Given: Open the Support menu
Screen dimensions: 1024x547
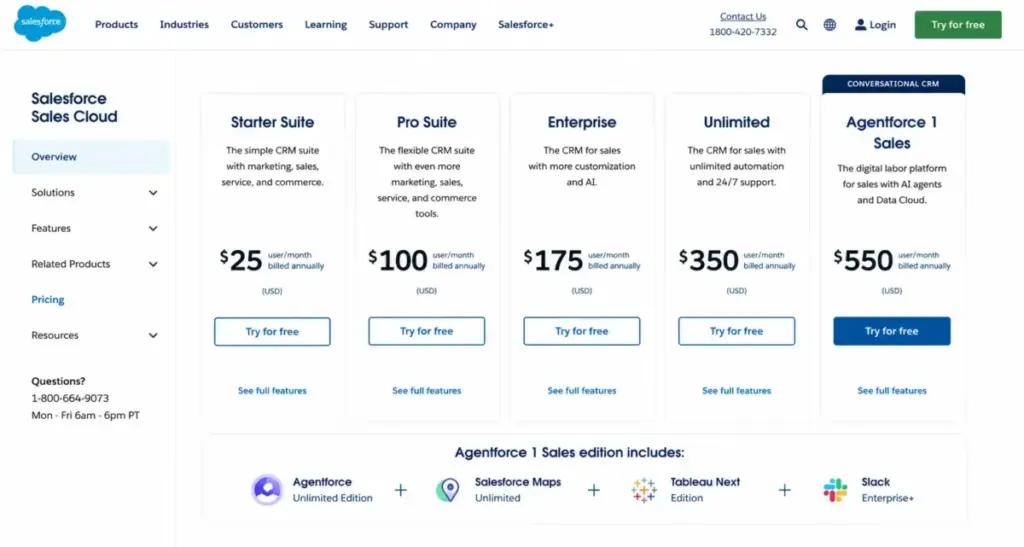Looking at the screenshot, I should 388,25.
